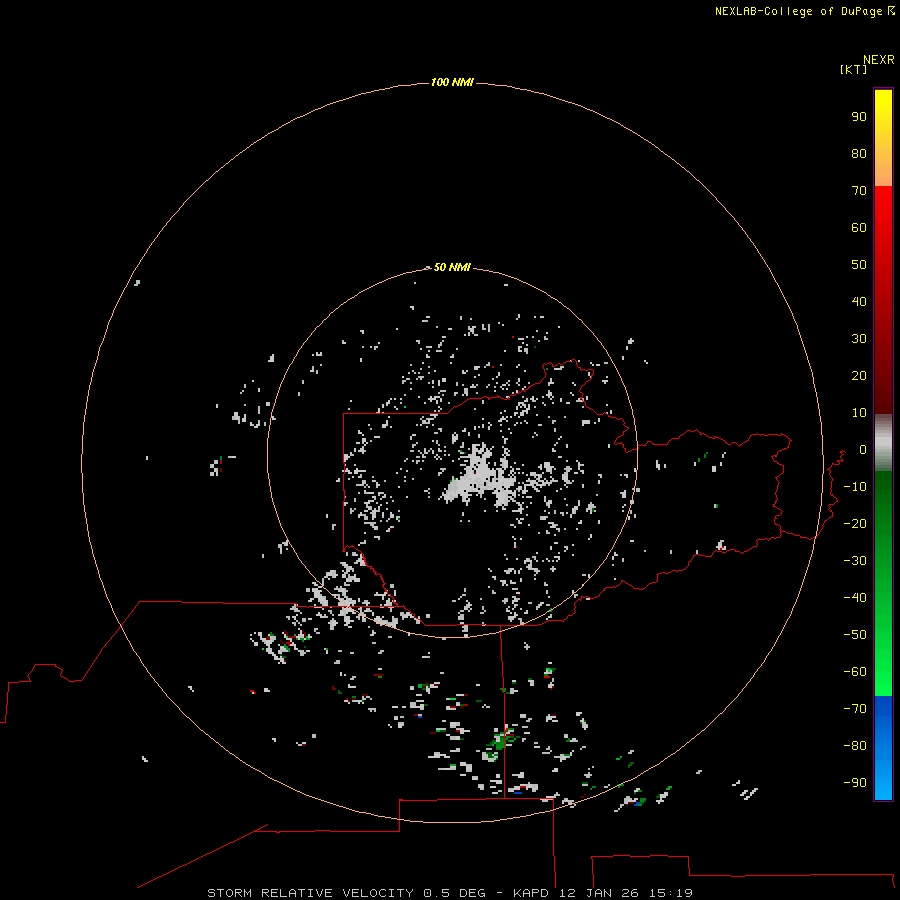Image resolution: width=900 pixels, height=900 pixels.
Task: Click the -50 knot scale label
Action: (x=855, y=635)
